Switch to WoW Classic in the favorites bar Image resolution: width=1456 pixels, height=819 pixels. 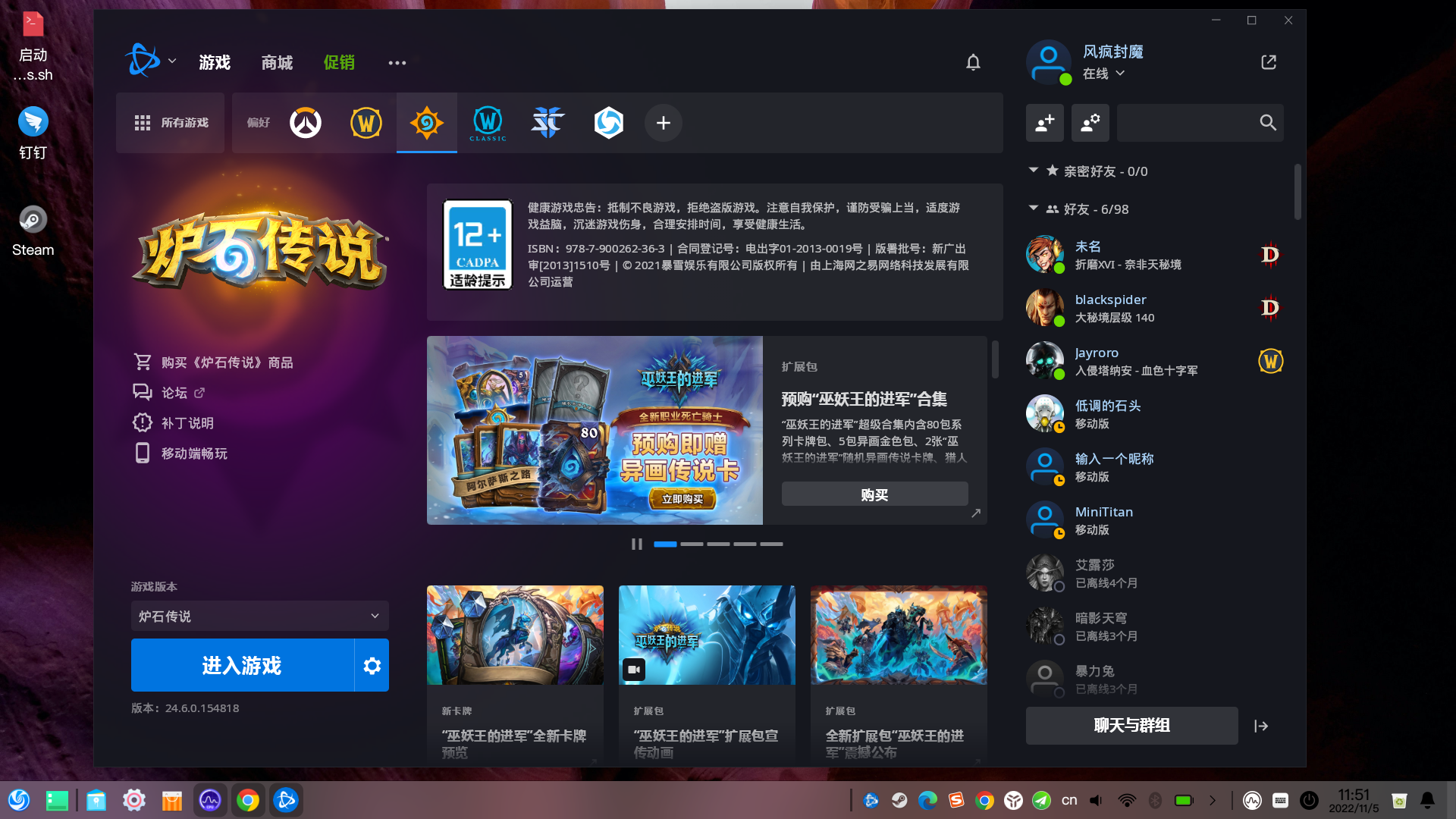[x=487, y=122]
